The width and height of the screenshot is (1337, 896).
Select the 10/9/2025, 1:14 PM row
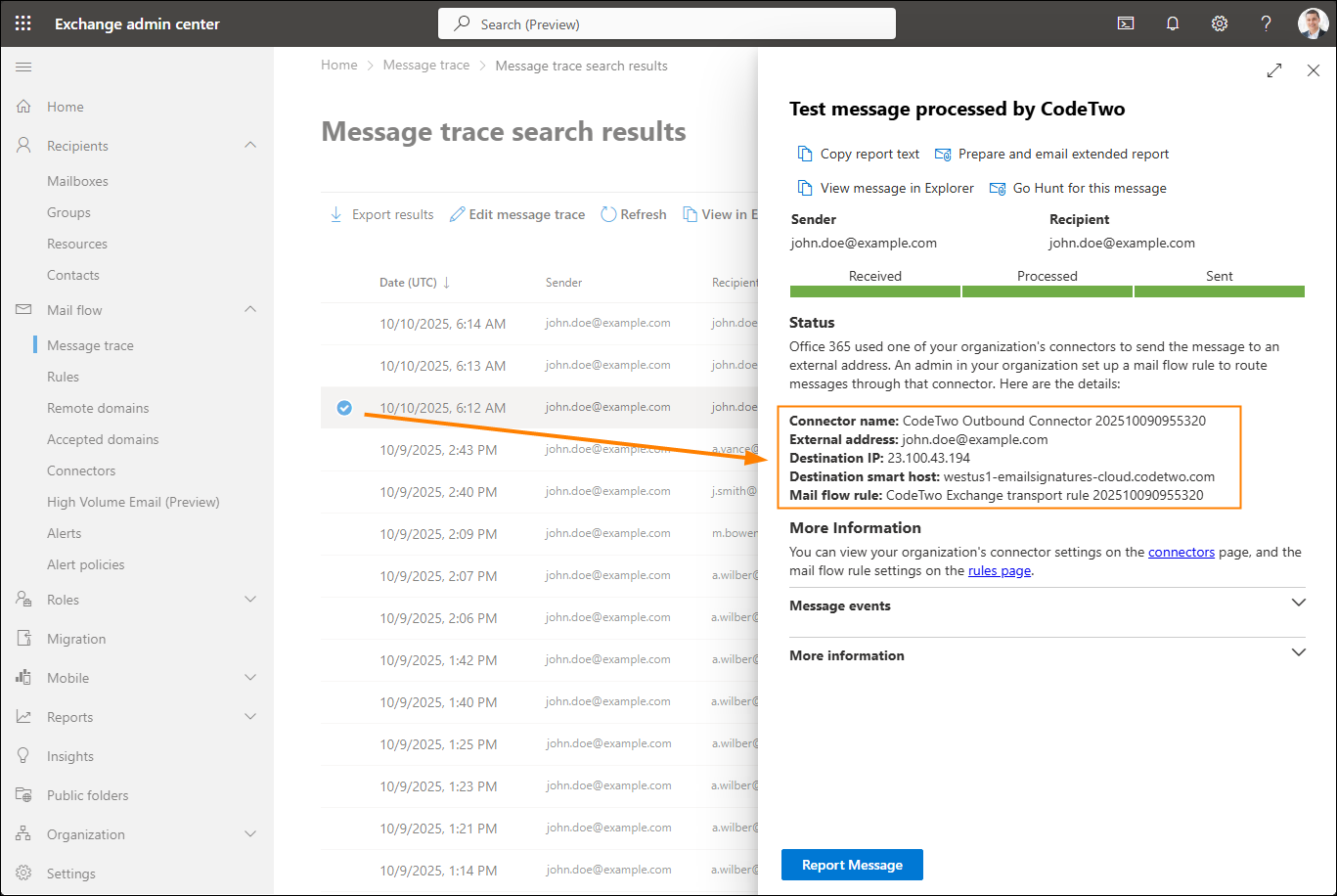[540, 871]
